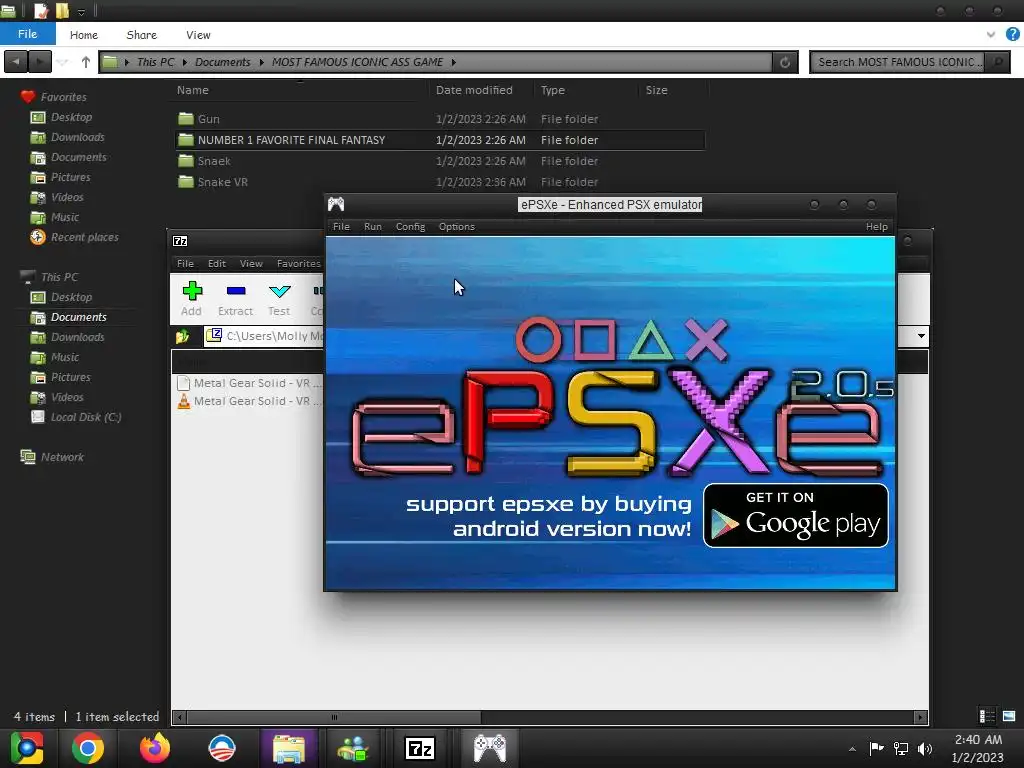
Task: Click the ePSXe gamepad taskbar button
Action: [489, 748]
